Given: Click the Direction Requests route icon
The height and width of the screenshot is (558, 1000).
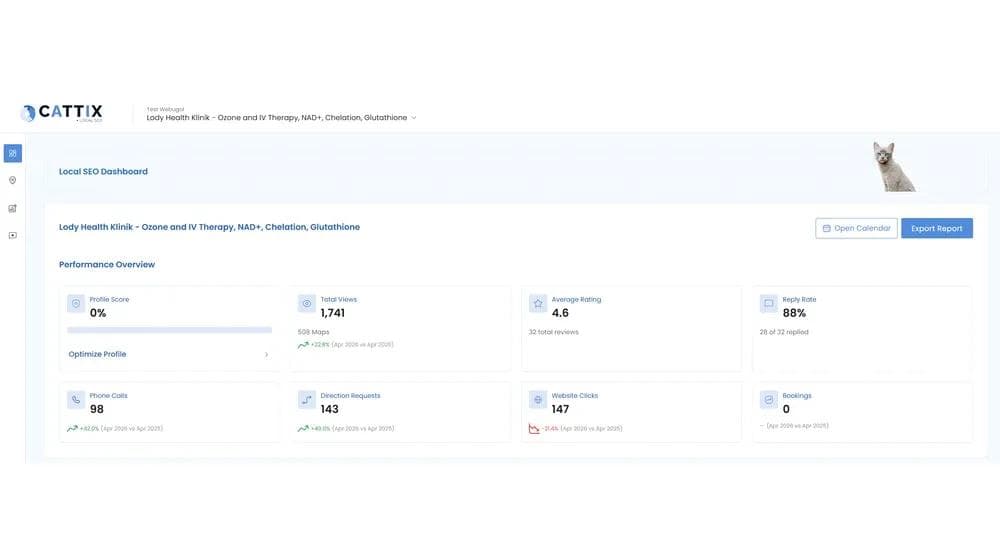Looking at the screenshot, I should coord(307,400).
